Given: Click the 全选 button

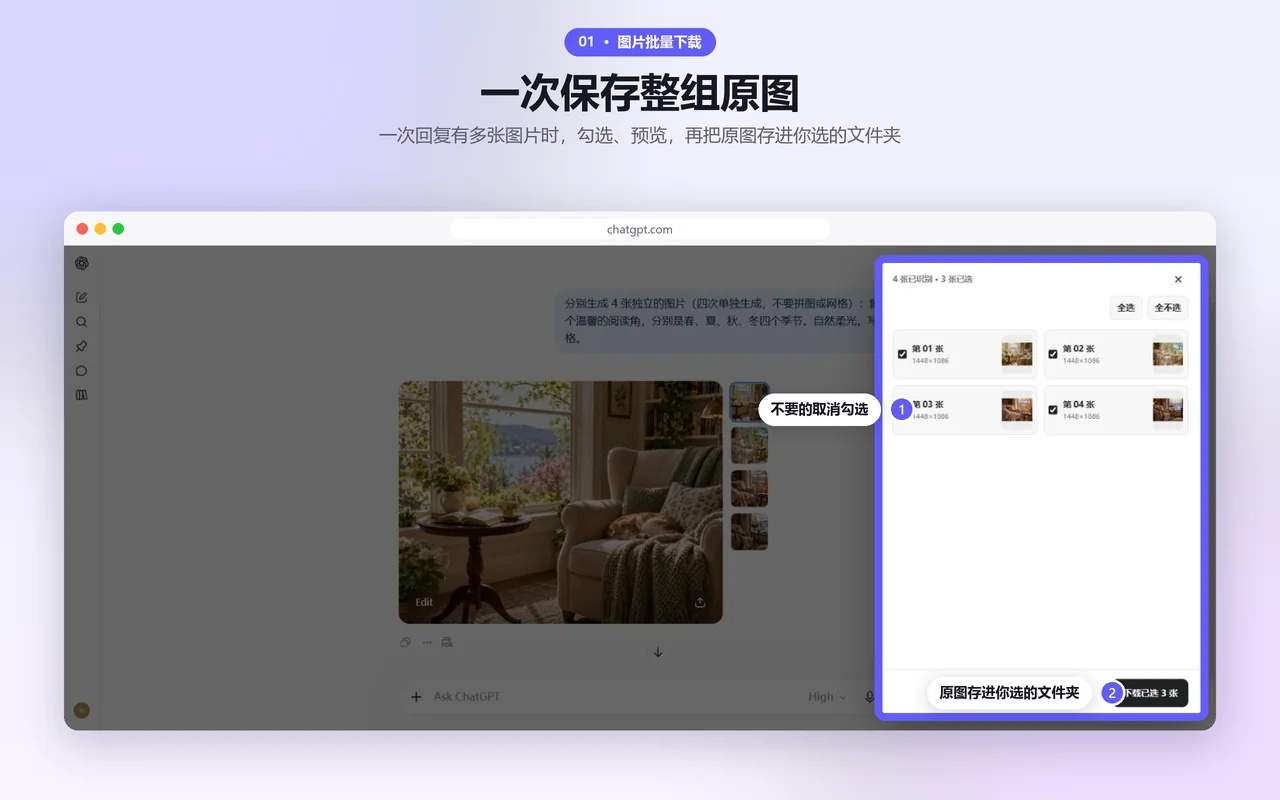Looking at the screenshot, I should [x=1126, y=308].
